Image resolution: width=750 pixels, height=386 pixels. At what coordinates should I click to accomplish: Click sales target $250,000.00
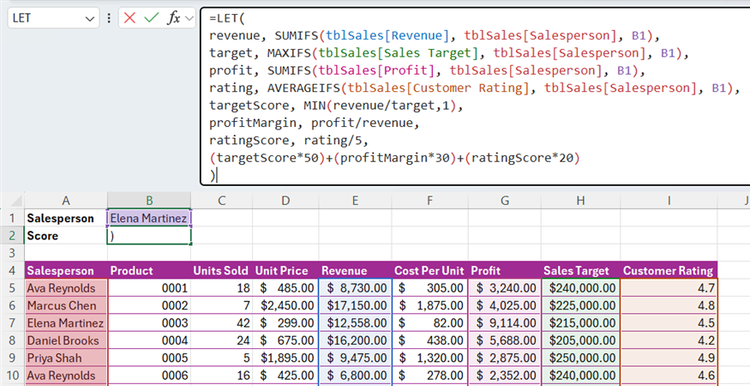pos(580,358)
